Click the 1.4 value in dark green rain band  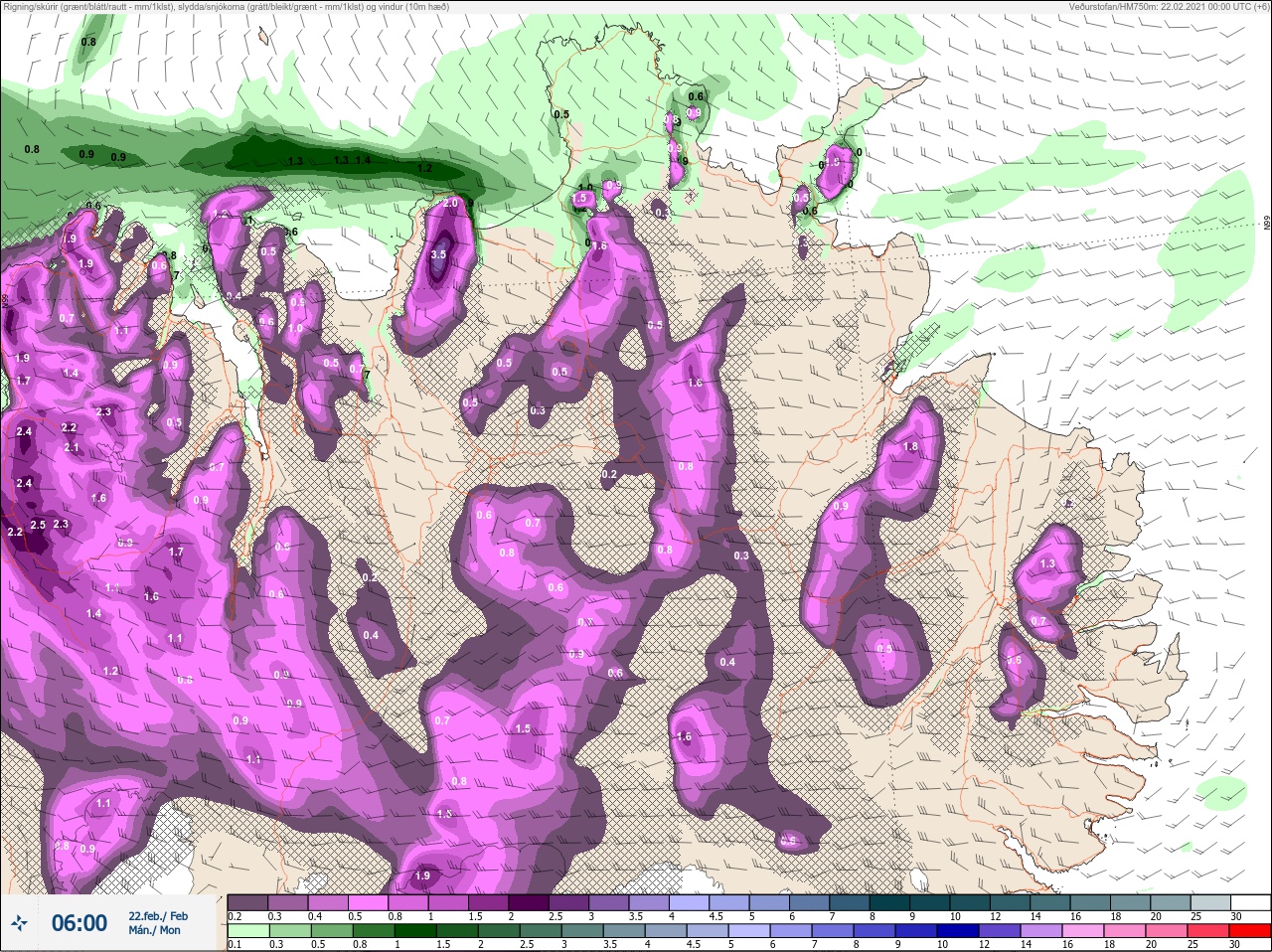tap(363, 160)
